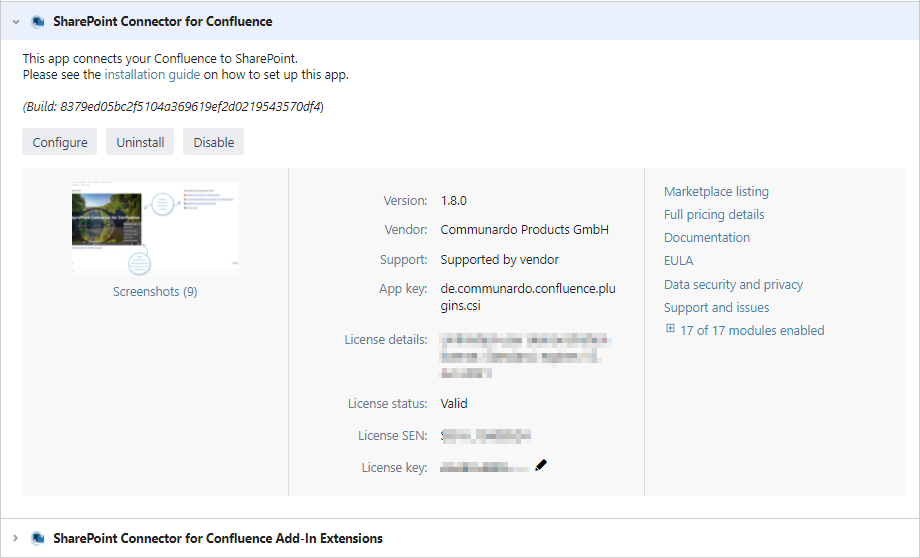Click the Add-In Extensions app icon
920x558 pixels.
[38, 538]
